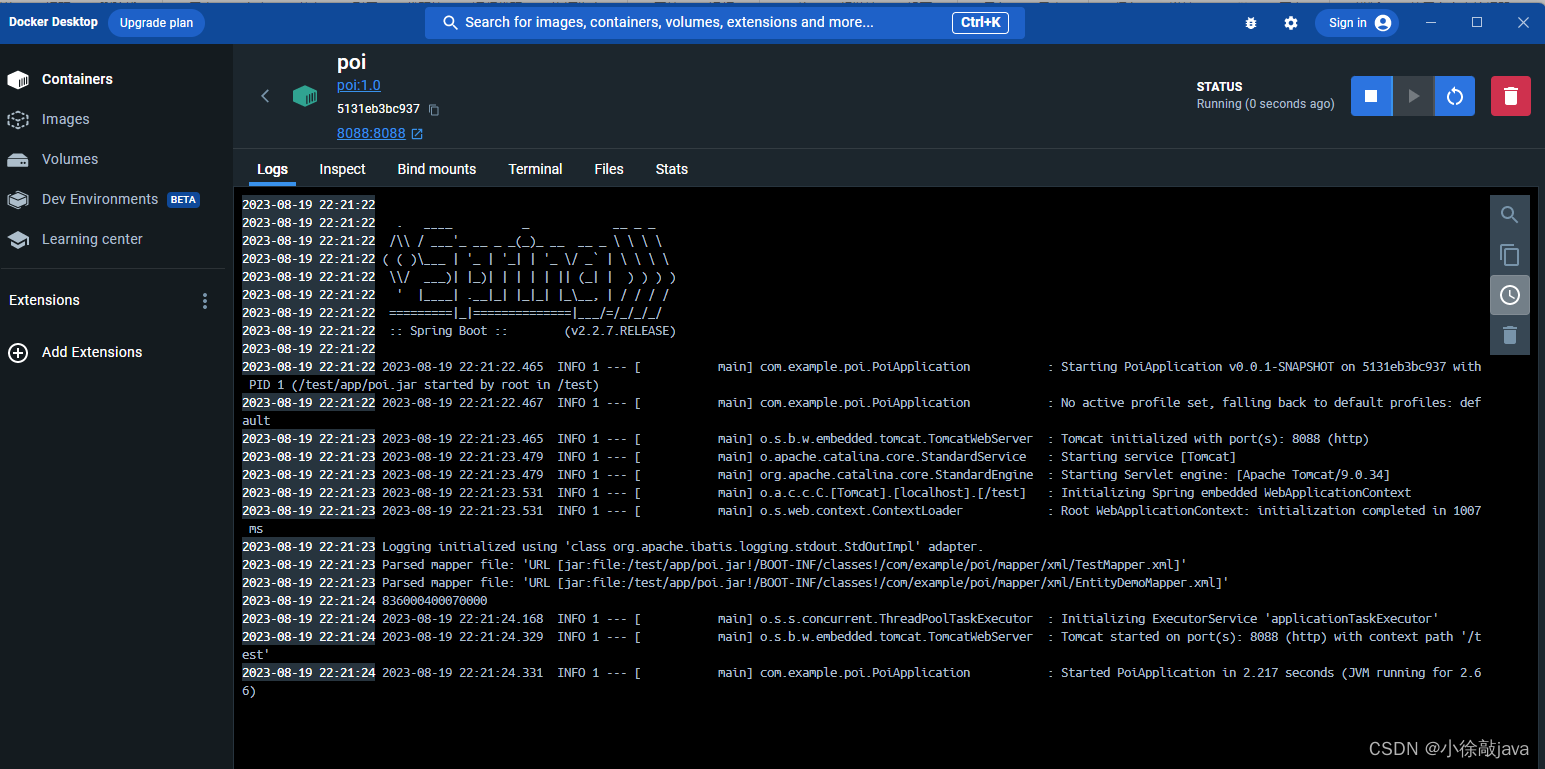
Task: Open the Learning center
Action: [92, 239]
